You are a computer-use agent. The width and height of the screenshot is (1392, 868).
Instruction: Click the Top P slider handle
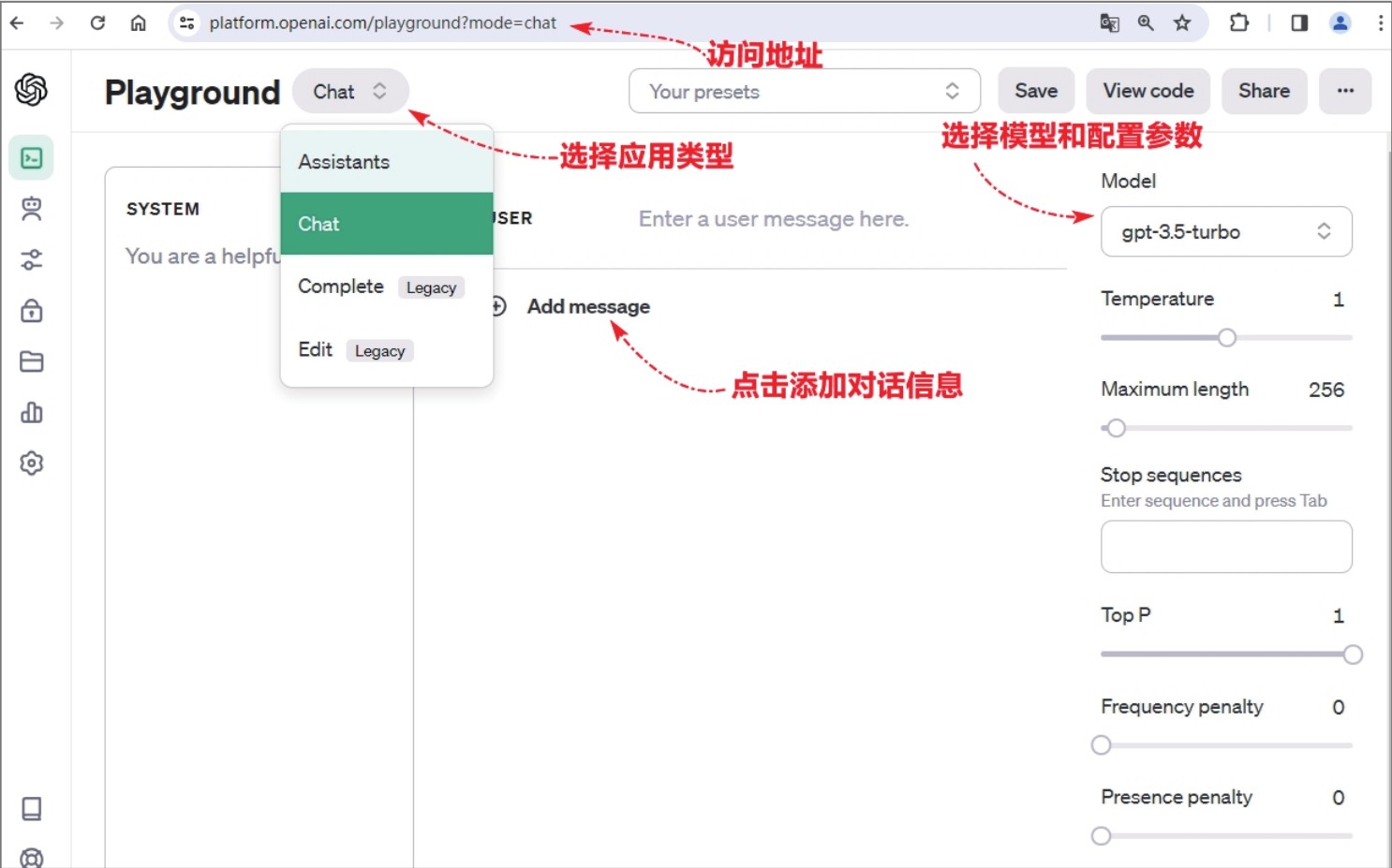[x=1353, y=655]
